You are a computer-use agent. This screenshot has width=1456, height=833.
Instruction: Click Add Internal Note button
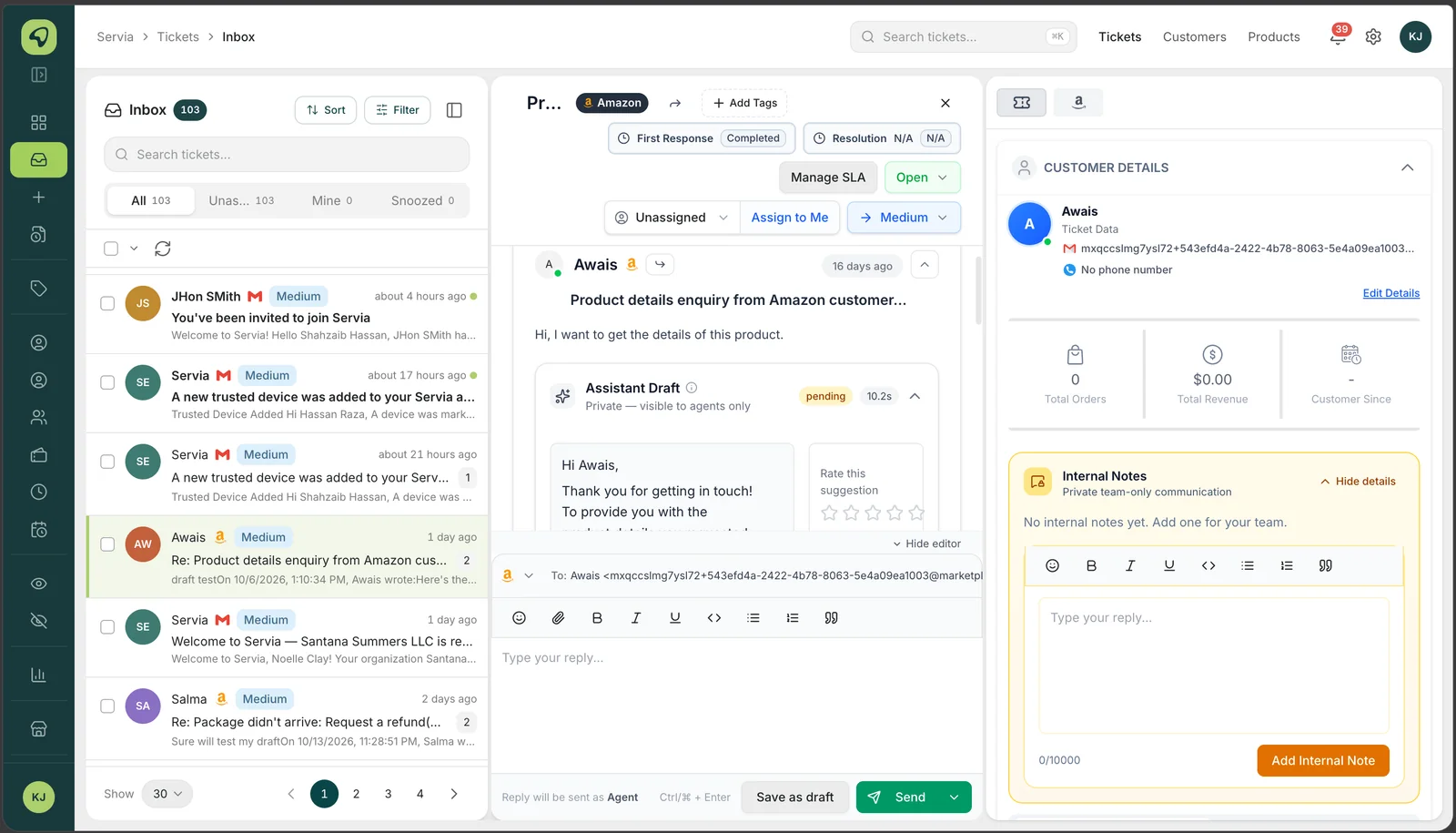click(1323, 761)
